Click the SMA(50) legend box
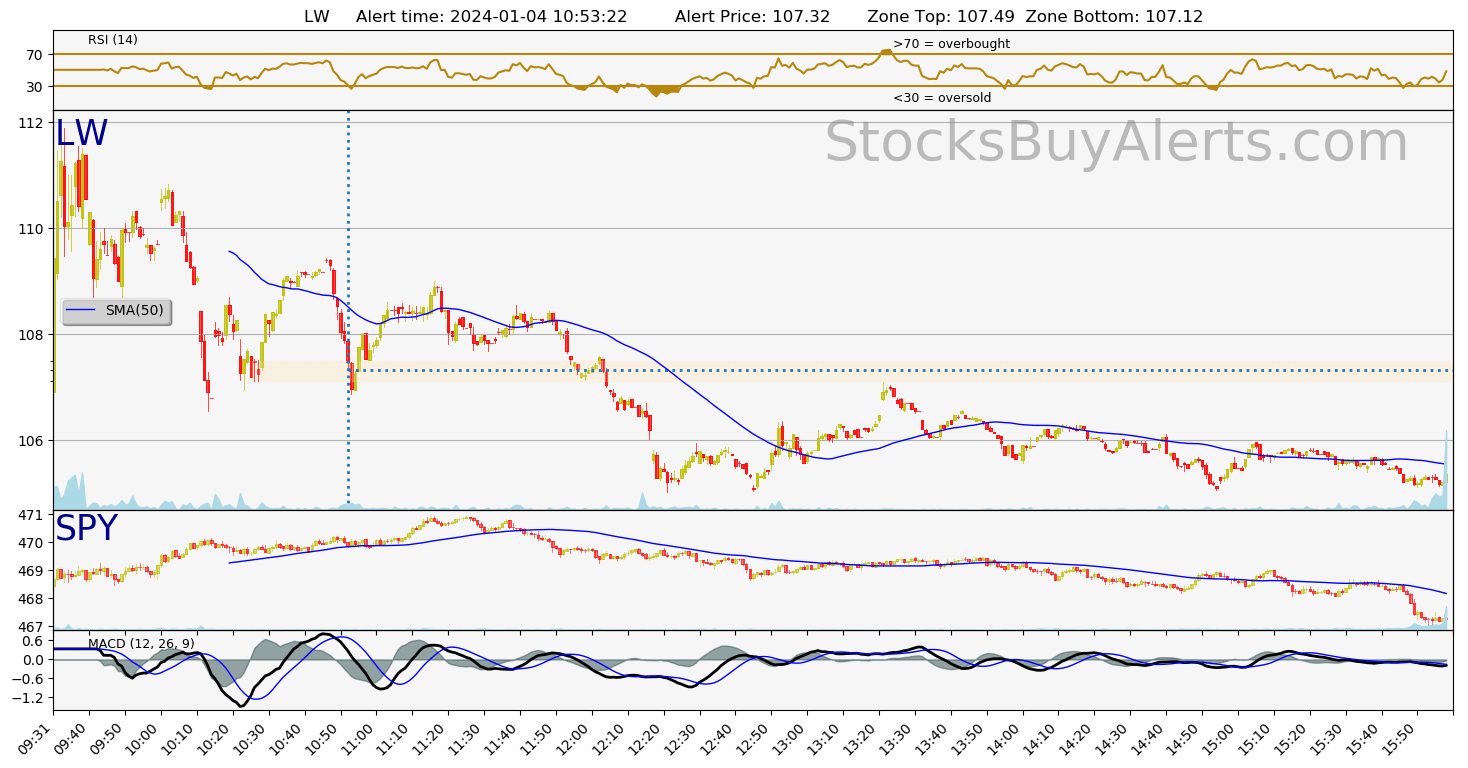 coord(116,311)
